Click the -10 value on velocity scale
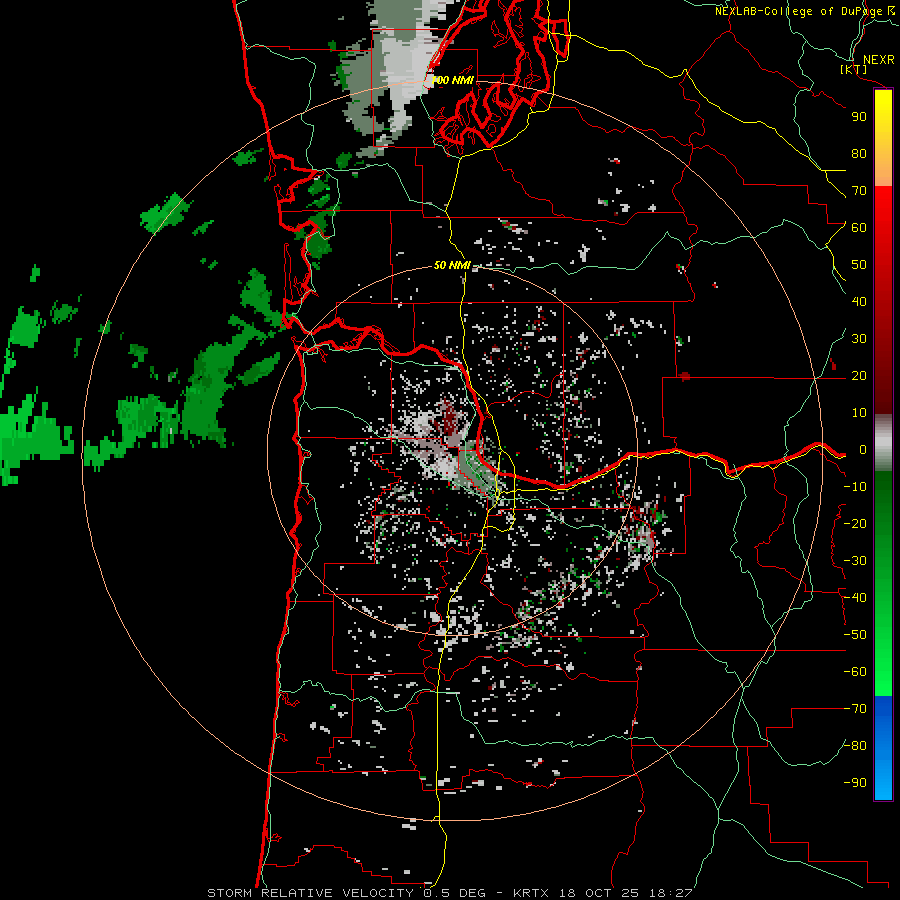The image size is (900, 900). tap(855, 487)
